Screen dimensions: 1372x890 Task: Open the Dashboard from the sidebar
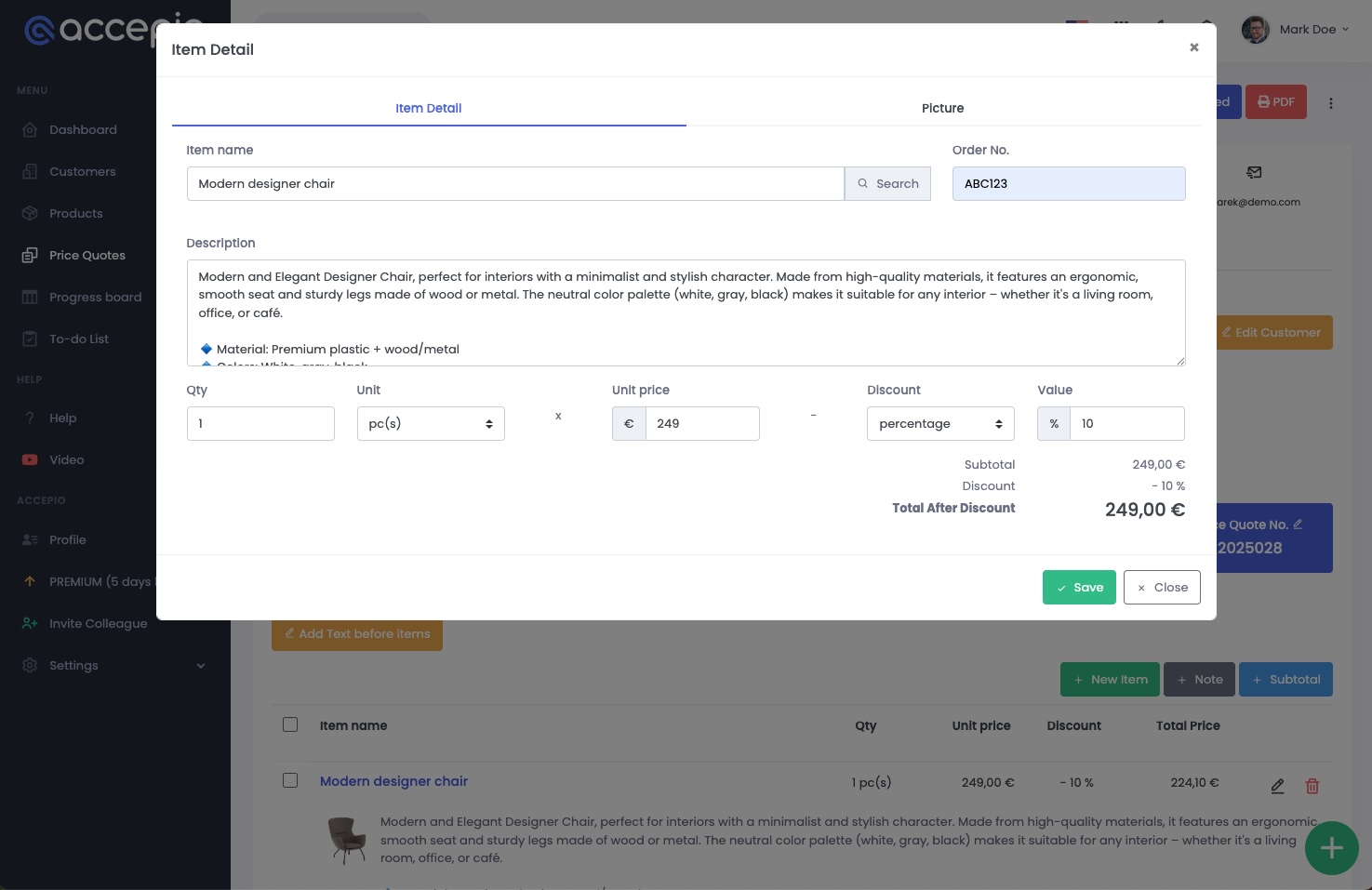click(x=83, y=129)
